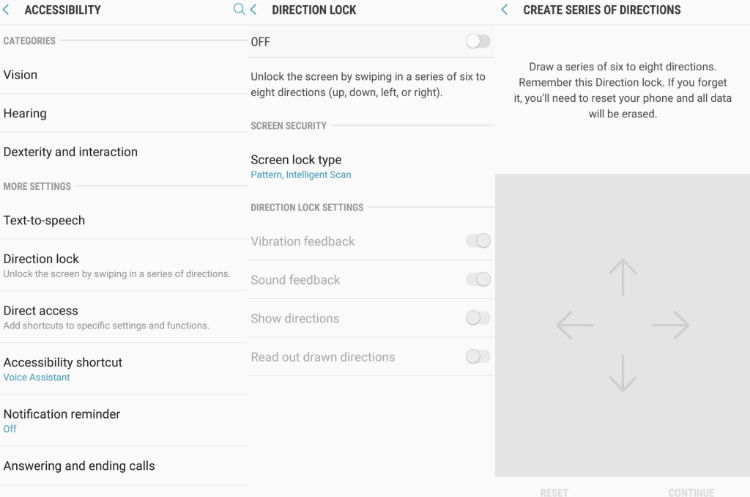Tap the right arrow direction
Screen dimensions: 750x497
pyautogui.click(x=671, y=325)
